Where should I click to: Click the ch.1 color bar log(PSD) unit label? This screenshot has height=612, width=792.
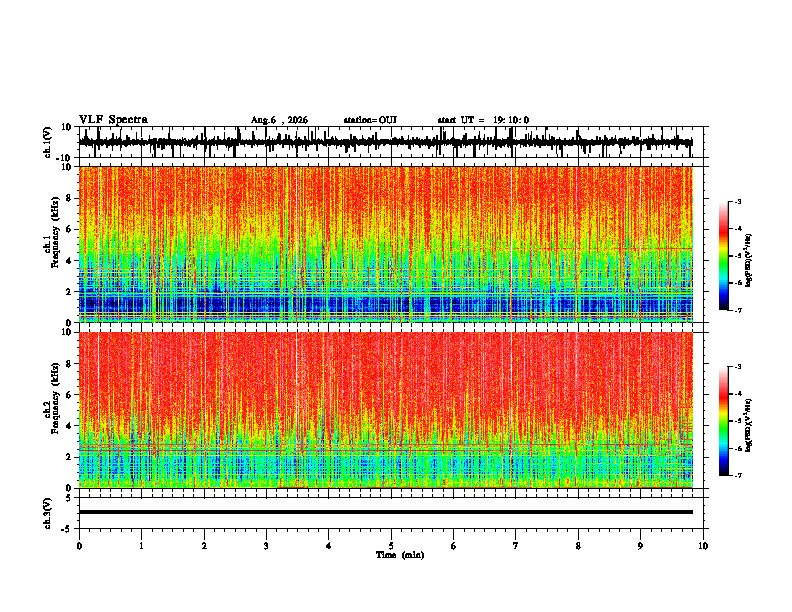749,260
